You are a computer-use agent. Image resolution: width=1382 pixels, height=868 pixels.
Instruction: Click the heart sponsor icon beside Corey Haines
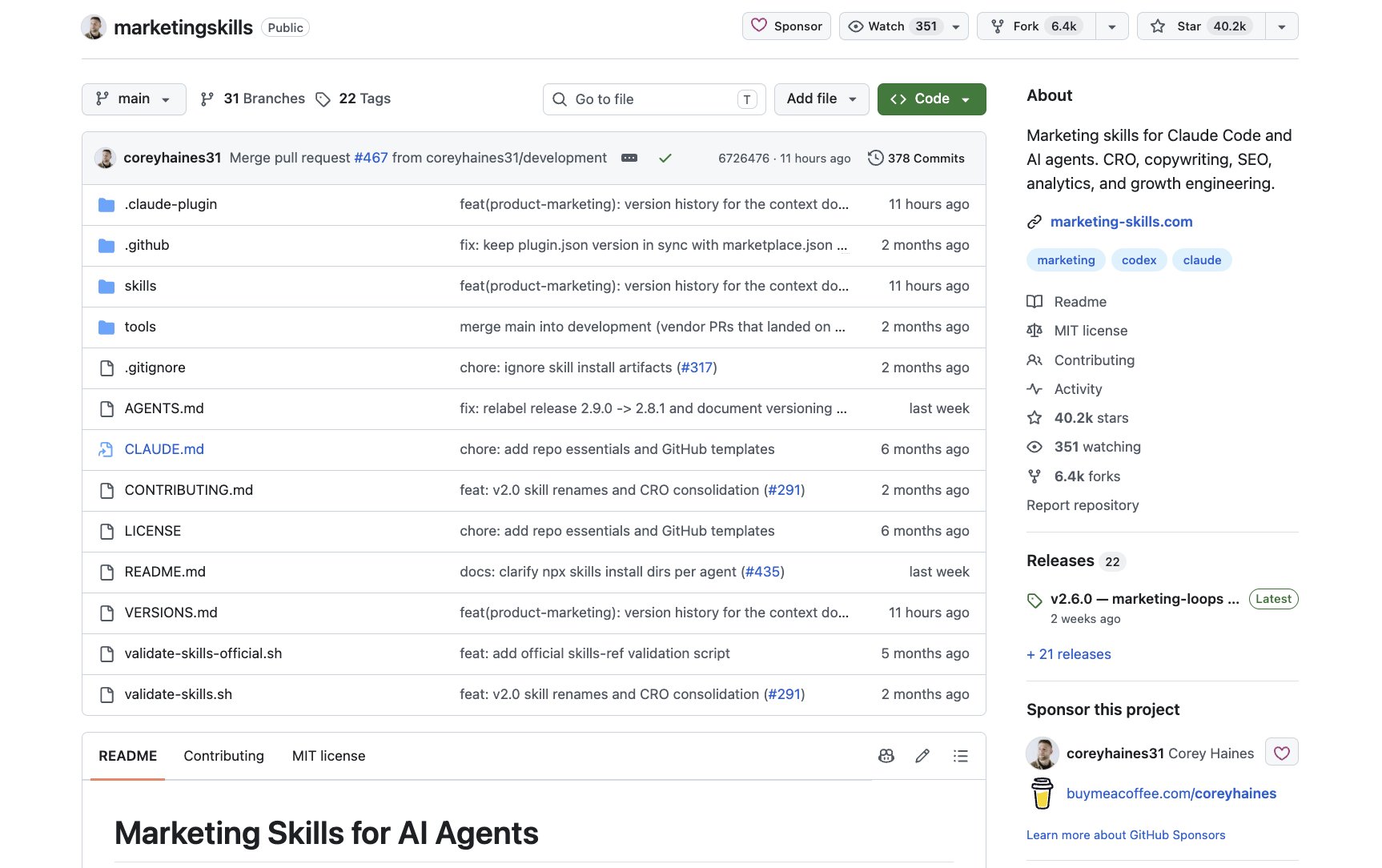click(1282, 753)
